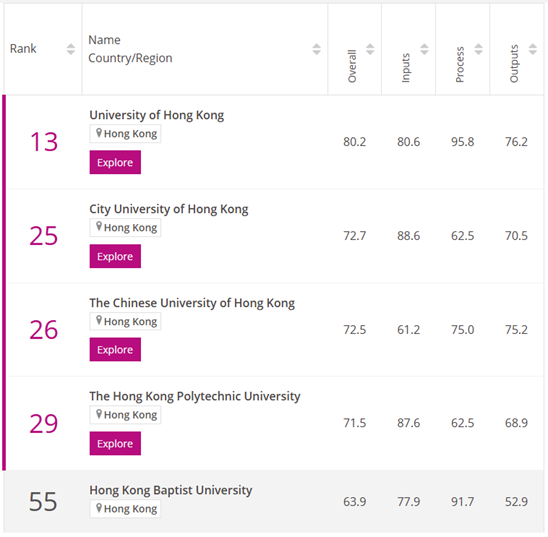Open Hong Kong Baptist University link

tap(171, 490)
